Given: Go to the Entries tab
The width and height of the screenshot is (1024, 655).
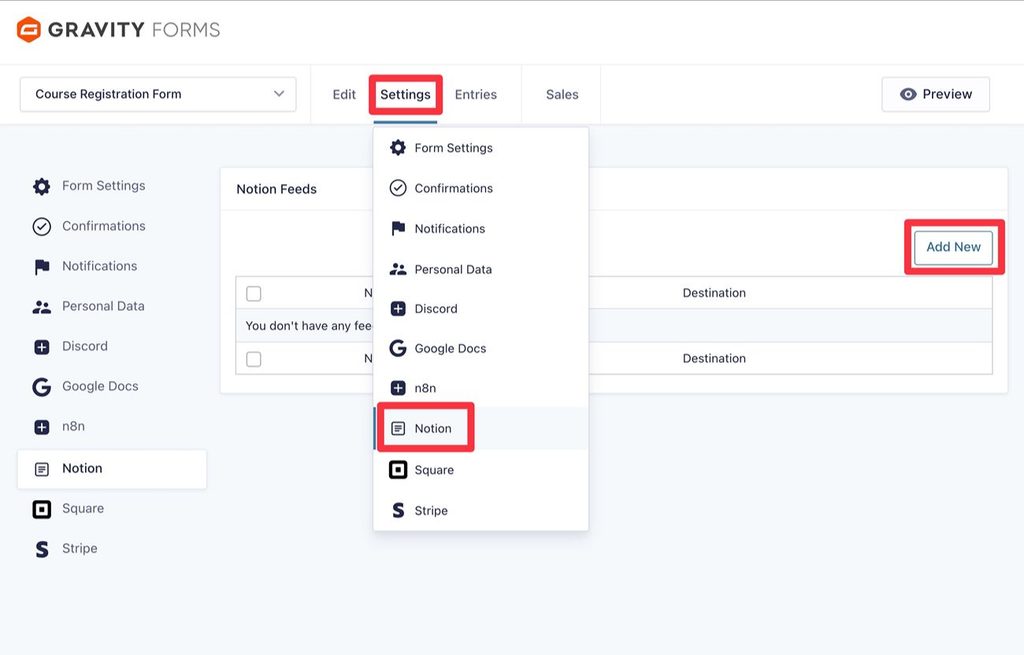Looking at the screenshot, I should pyautogui.click(x=475, y=95).
